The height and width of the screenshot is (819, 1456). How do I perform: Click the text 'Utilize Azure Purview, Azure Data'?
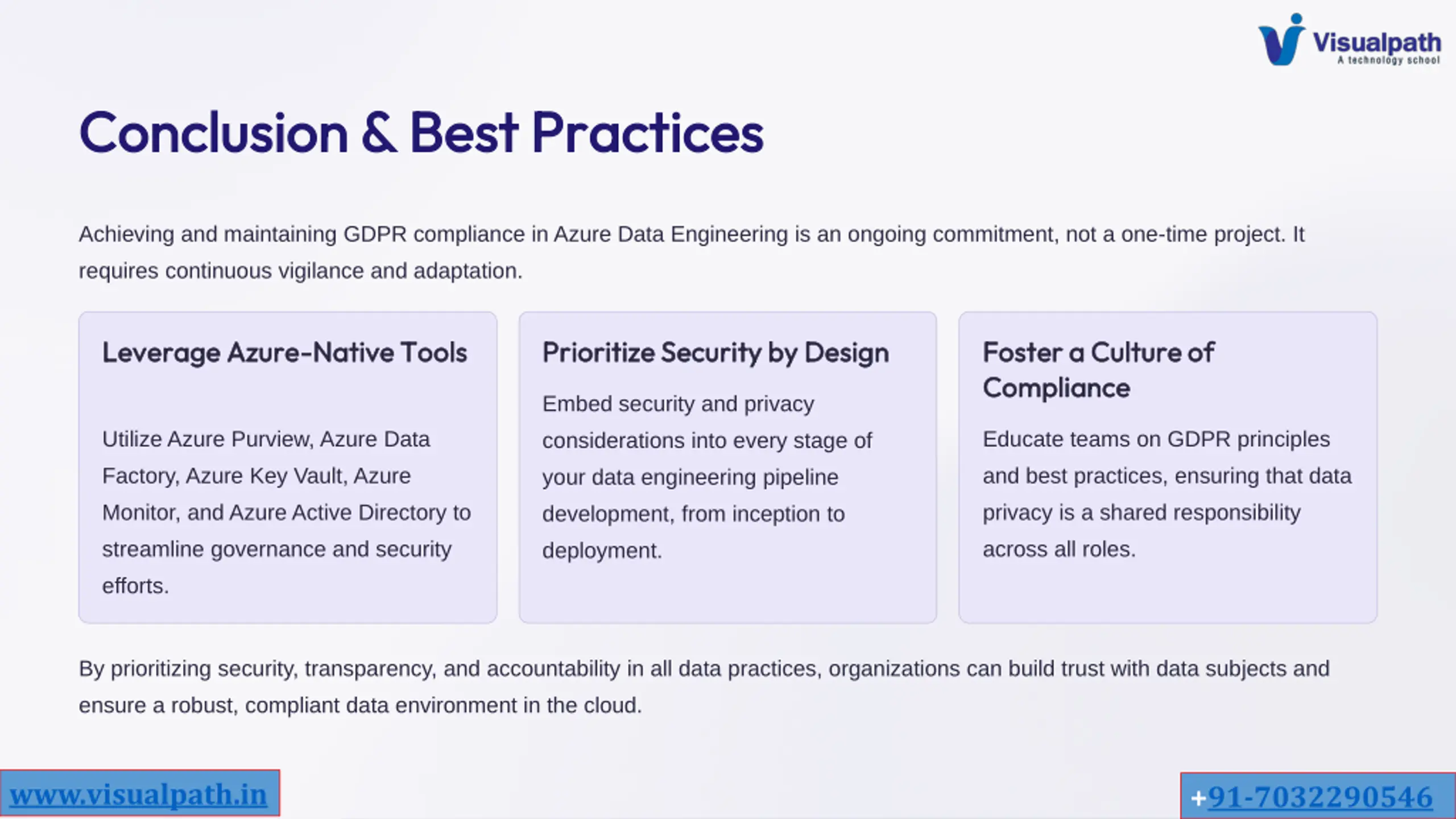pyautogui.click(x=266, y=439)
